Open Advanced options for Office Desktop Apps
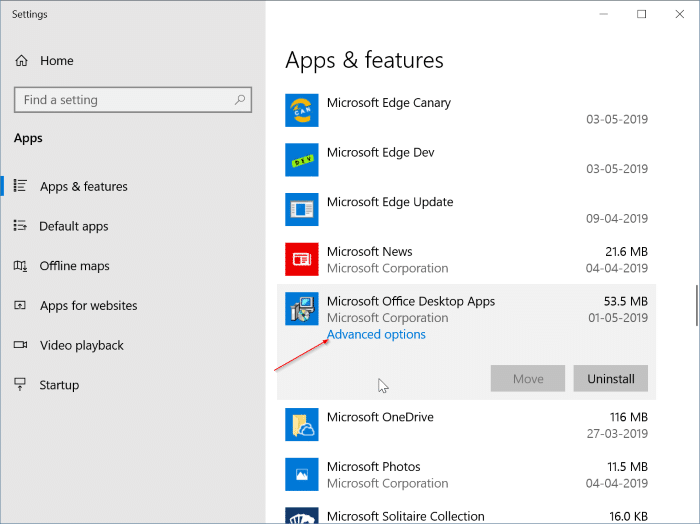700x524 pixels. click(376, 334)
